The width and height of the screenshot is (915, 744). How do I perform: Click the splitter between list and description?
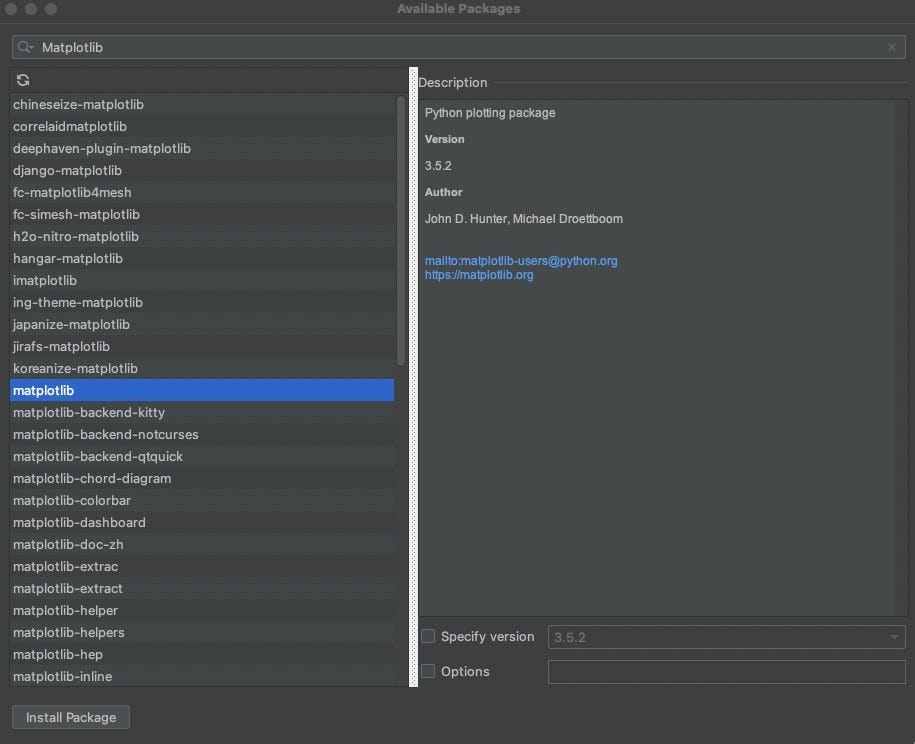(x=414, y=377)
